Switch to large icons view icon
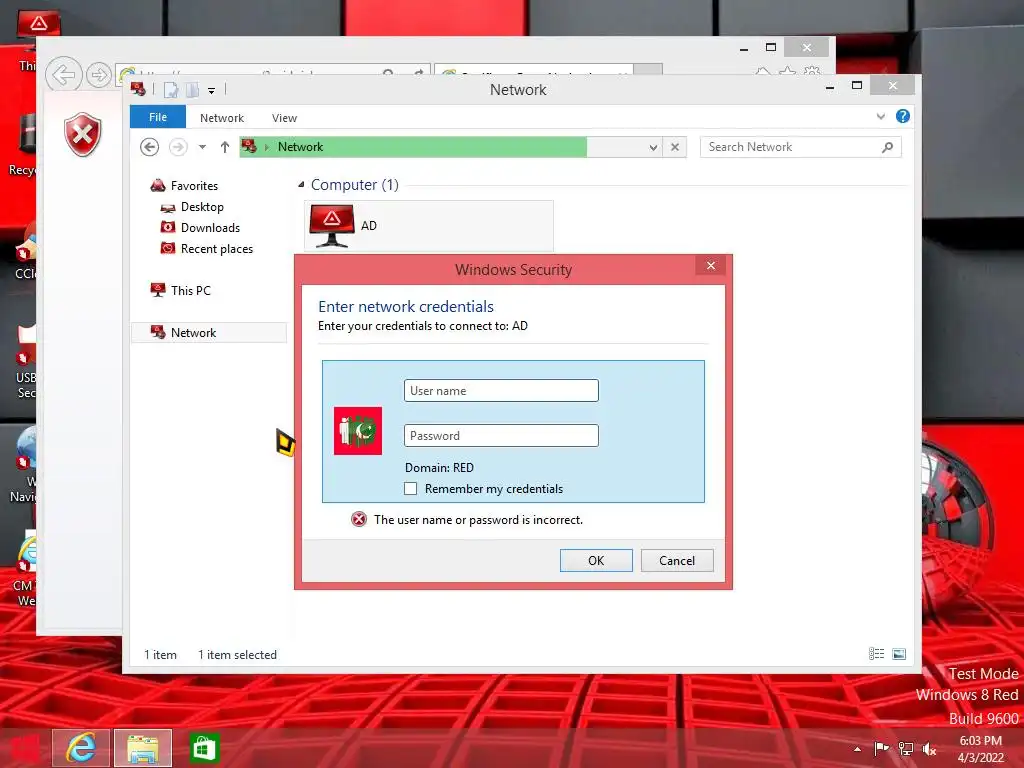The height and width of the screenshot is (768, 1024). [x=899, y=654]
